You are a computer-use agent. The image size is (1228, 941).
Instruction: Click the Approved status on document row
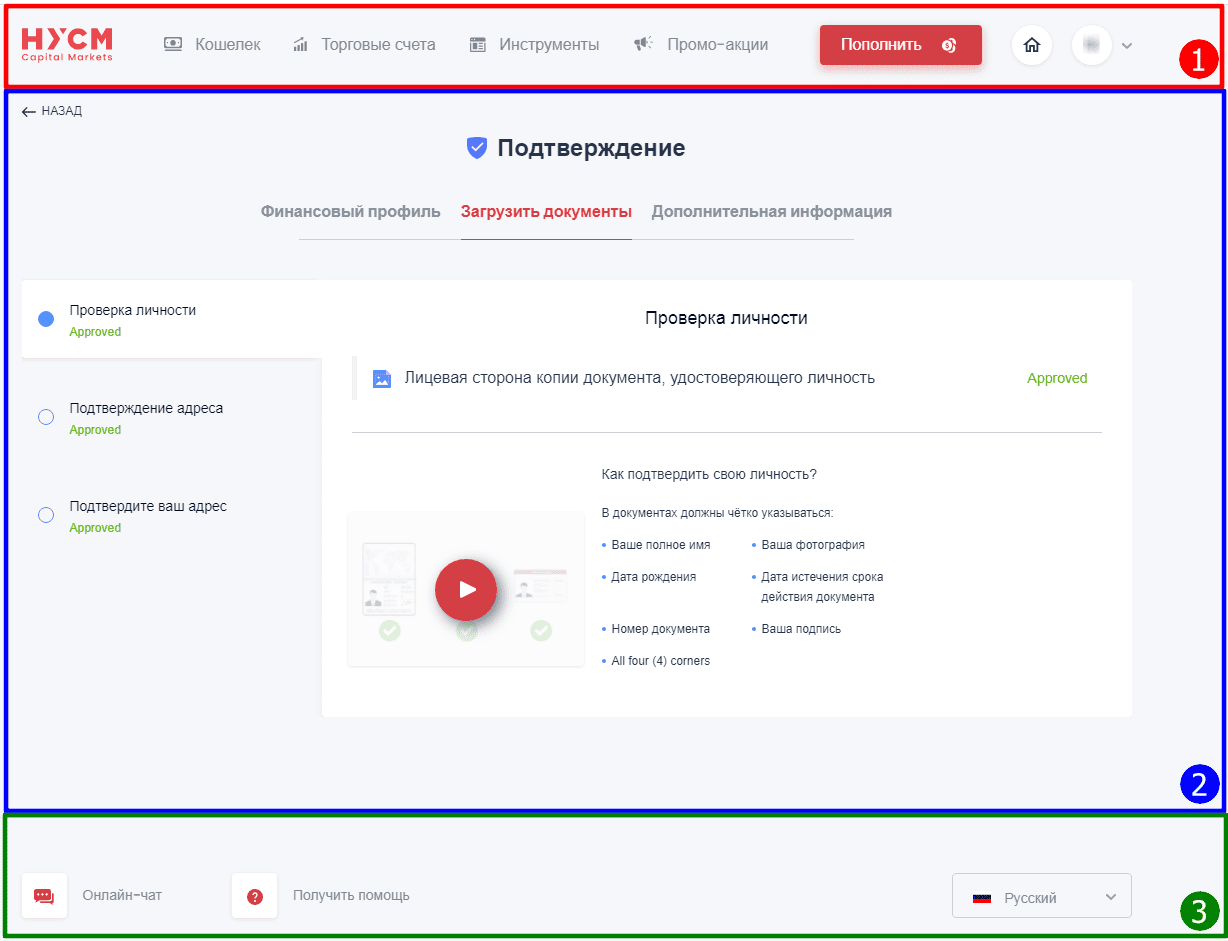[x=1057, y=378]
